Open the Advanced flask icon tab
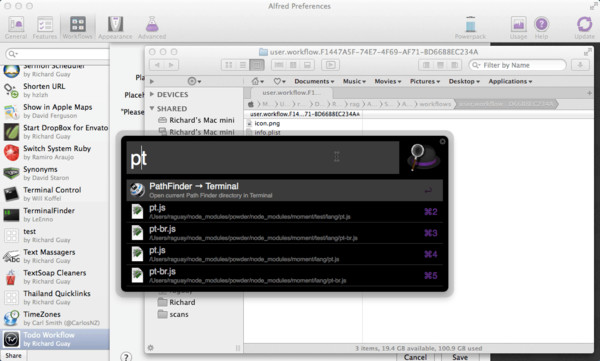Viewport: 600px width, 361px height. (152, 28)
